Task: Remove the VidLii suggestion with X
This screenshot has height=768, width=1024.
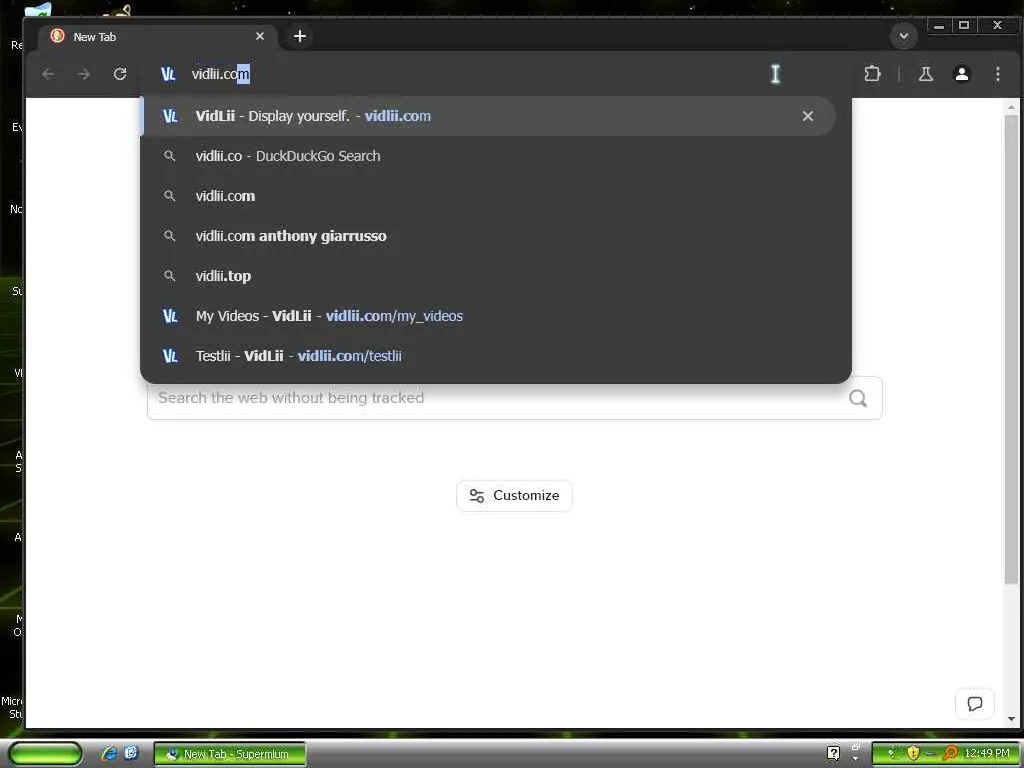Action: [x=808, y=116]
